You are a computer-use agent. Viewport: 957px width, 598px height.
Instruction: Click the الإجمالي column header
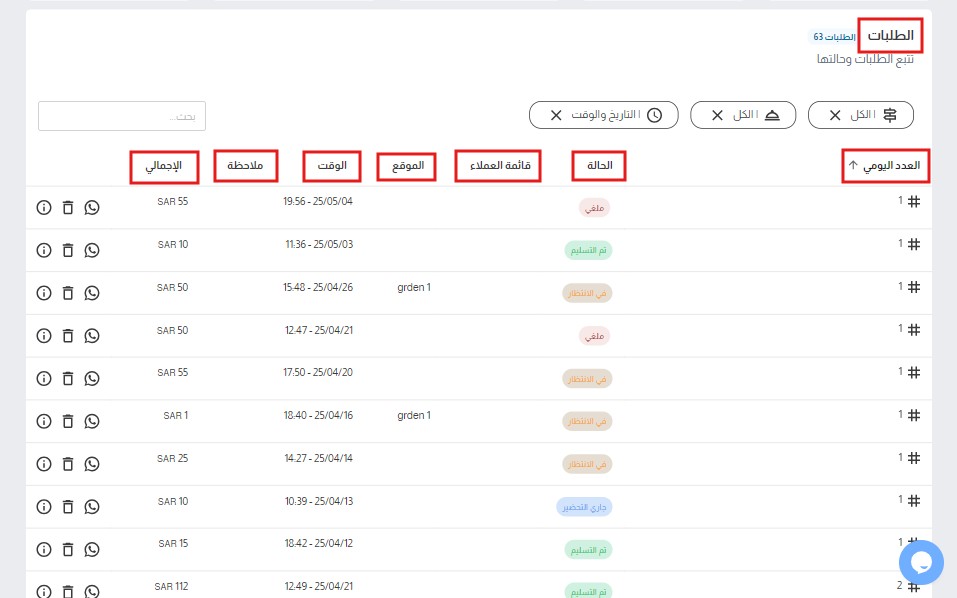point(164,166)
